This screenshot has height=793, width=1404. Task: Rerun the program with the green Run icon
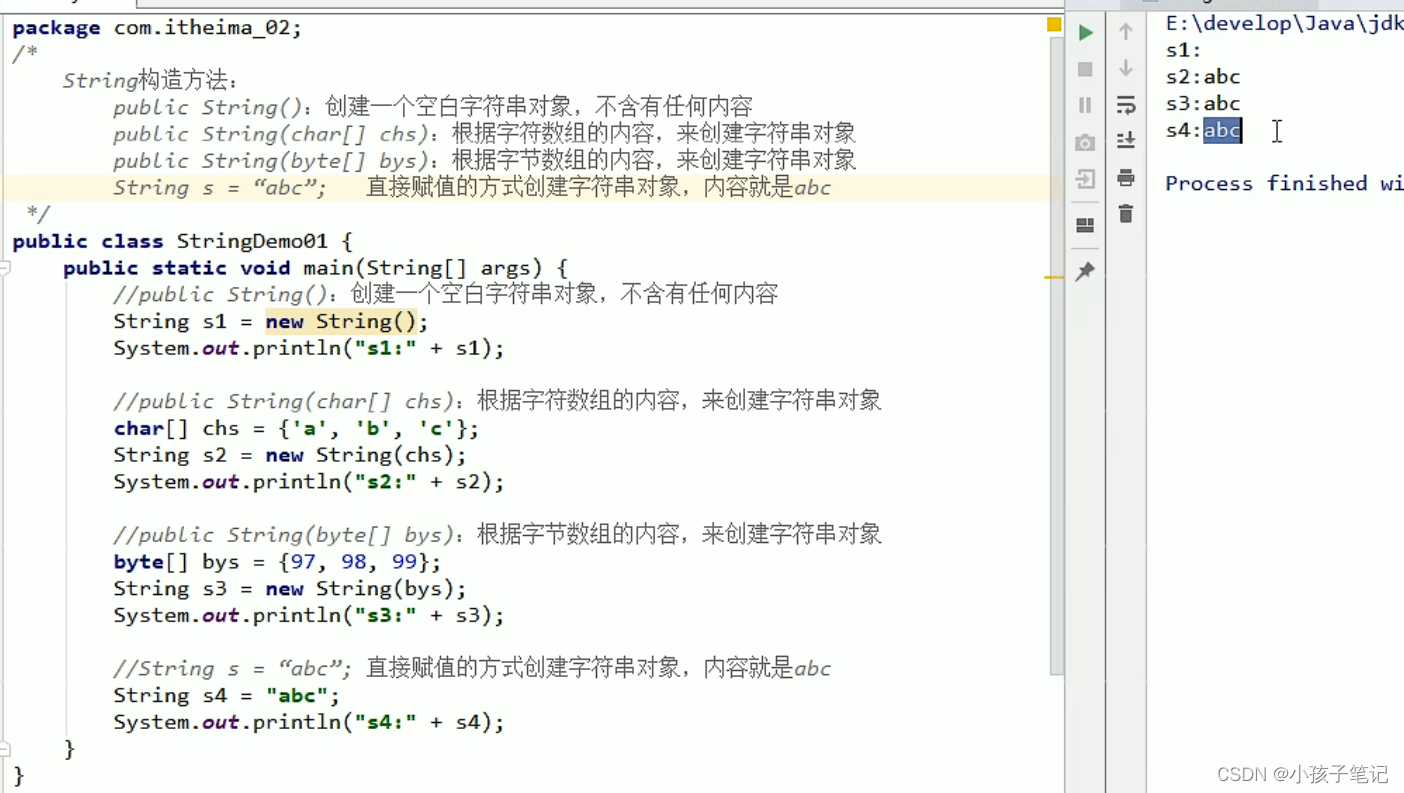click(1085, 33)
